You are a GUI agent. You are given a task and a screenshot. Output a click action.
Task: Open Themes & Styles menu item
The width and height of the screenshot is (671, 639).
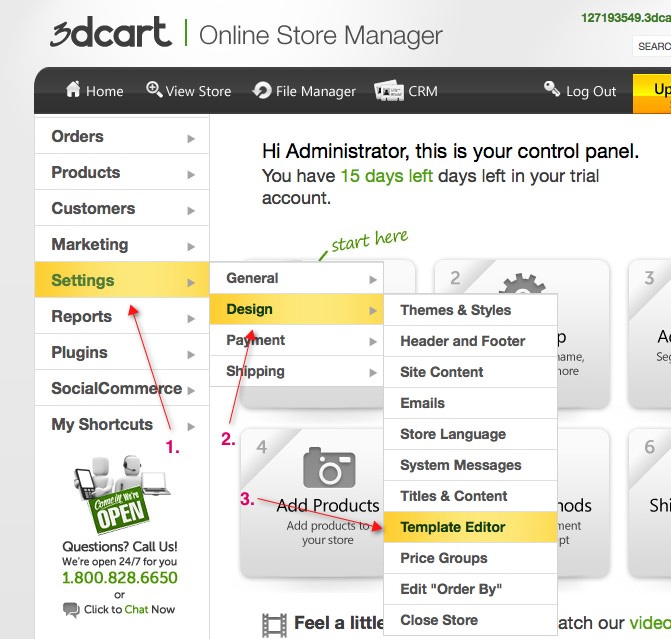[x=455, y=310]
